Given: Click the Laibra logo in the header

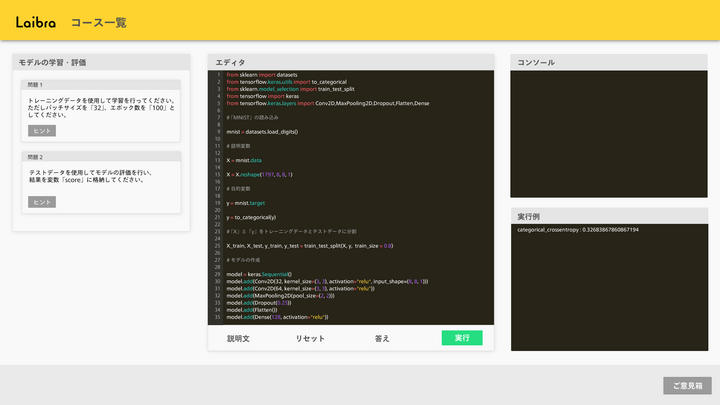Looking at the screenshot, I should coord(36,21).
